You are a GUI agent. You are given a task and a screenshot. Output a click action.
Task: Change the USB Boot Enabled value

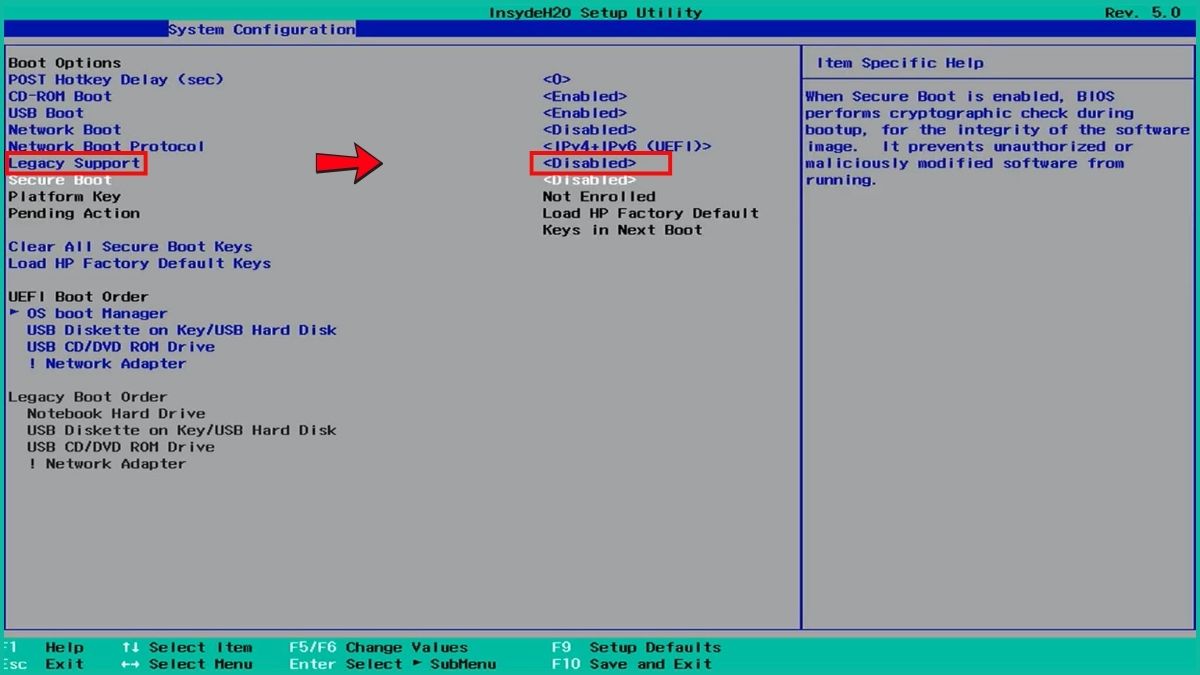(585, 113)
